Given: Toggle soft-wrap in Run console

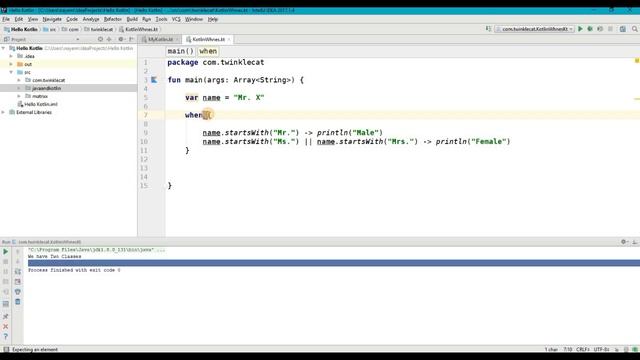Looking at the screenshot, I should tap(18, 271).
